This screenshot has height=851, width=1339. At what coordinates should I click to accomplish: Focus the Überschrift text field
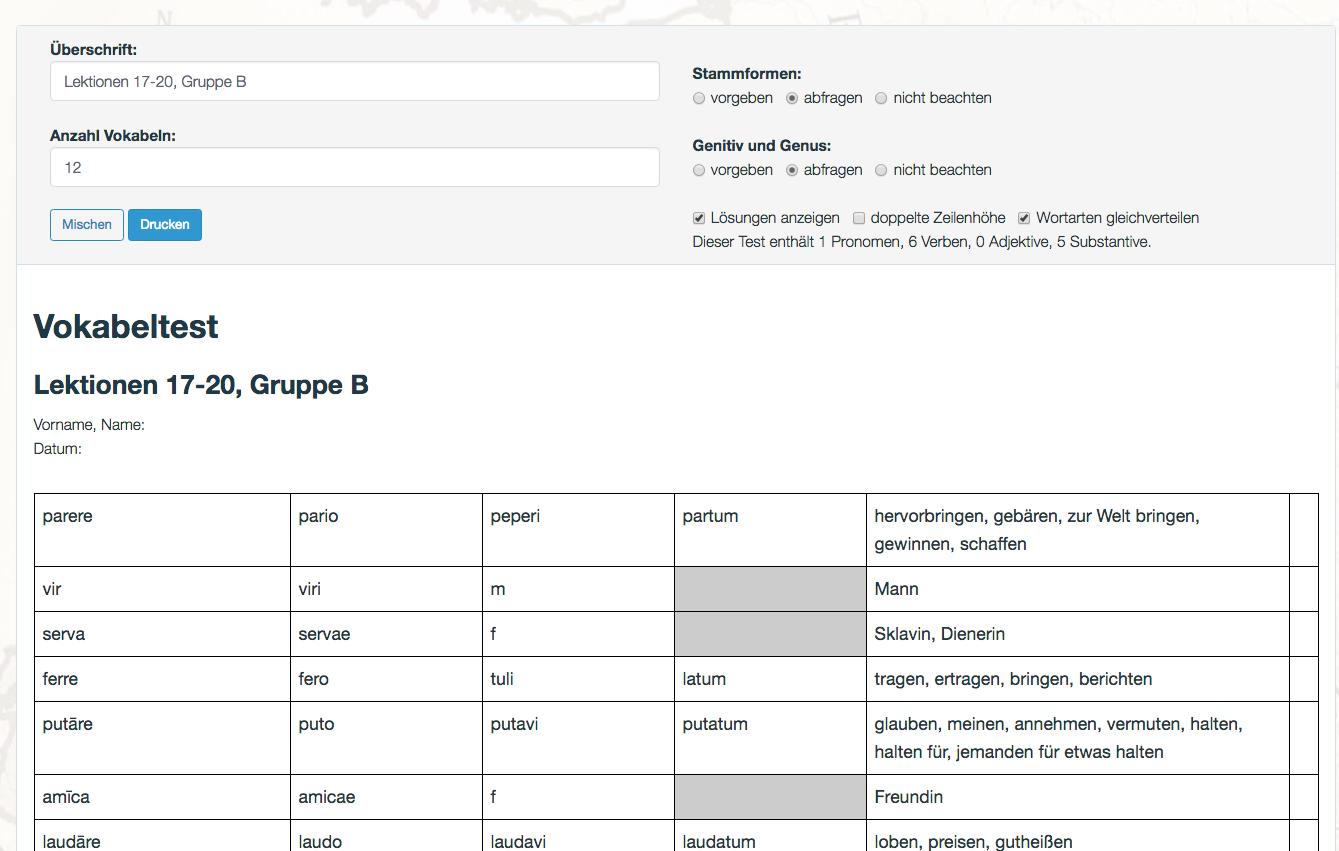point(354,82)
